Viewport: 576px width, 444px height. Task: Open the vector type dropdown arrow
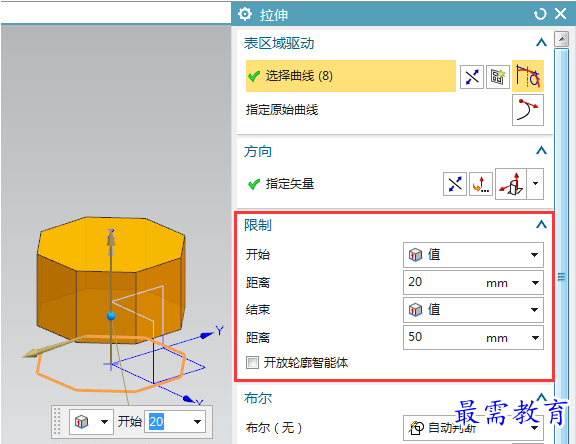[536, 184]
